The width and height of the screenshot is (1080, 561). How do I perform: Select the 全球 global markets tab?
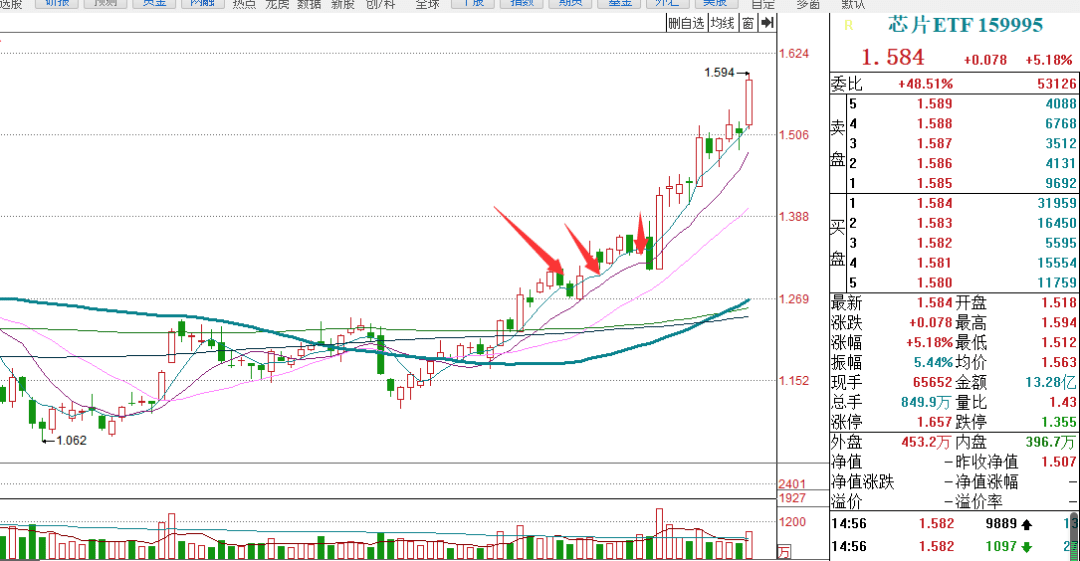click(x=427, y=4)
